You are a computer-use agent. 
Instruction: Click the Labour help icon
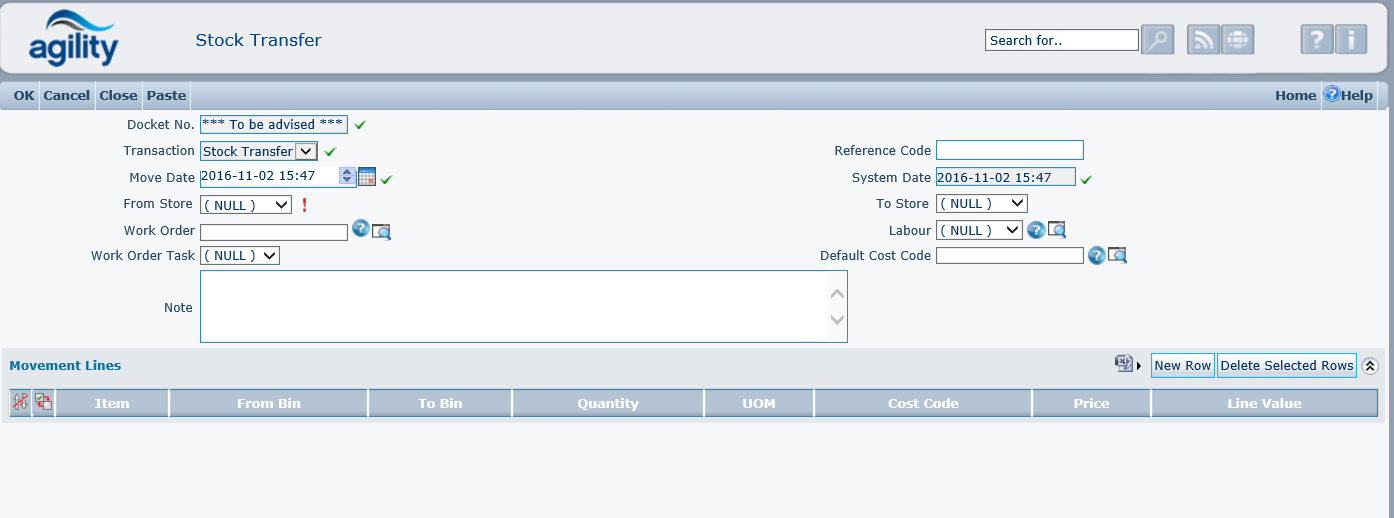[1036, 230]
